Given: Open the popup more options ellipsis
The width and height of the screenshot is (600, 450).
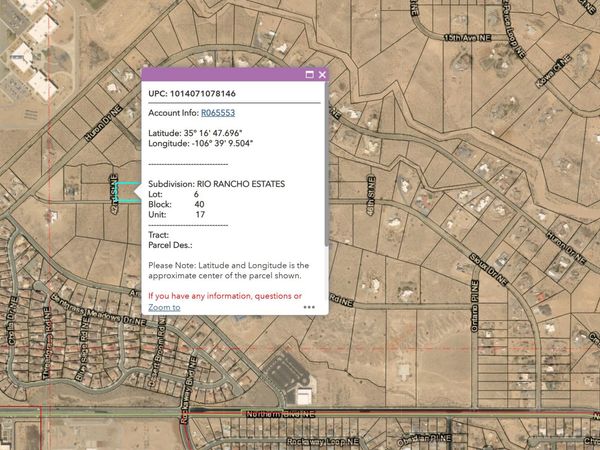Looking at the screenshot, I should click(309, 307).
